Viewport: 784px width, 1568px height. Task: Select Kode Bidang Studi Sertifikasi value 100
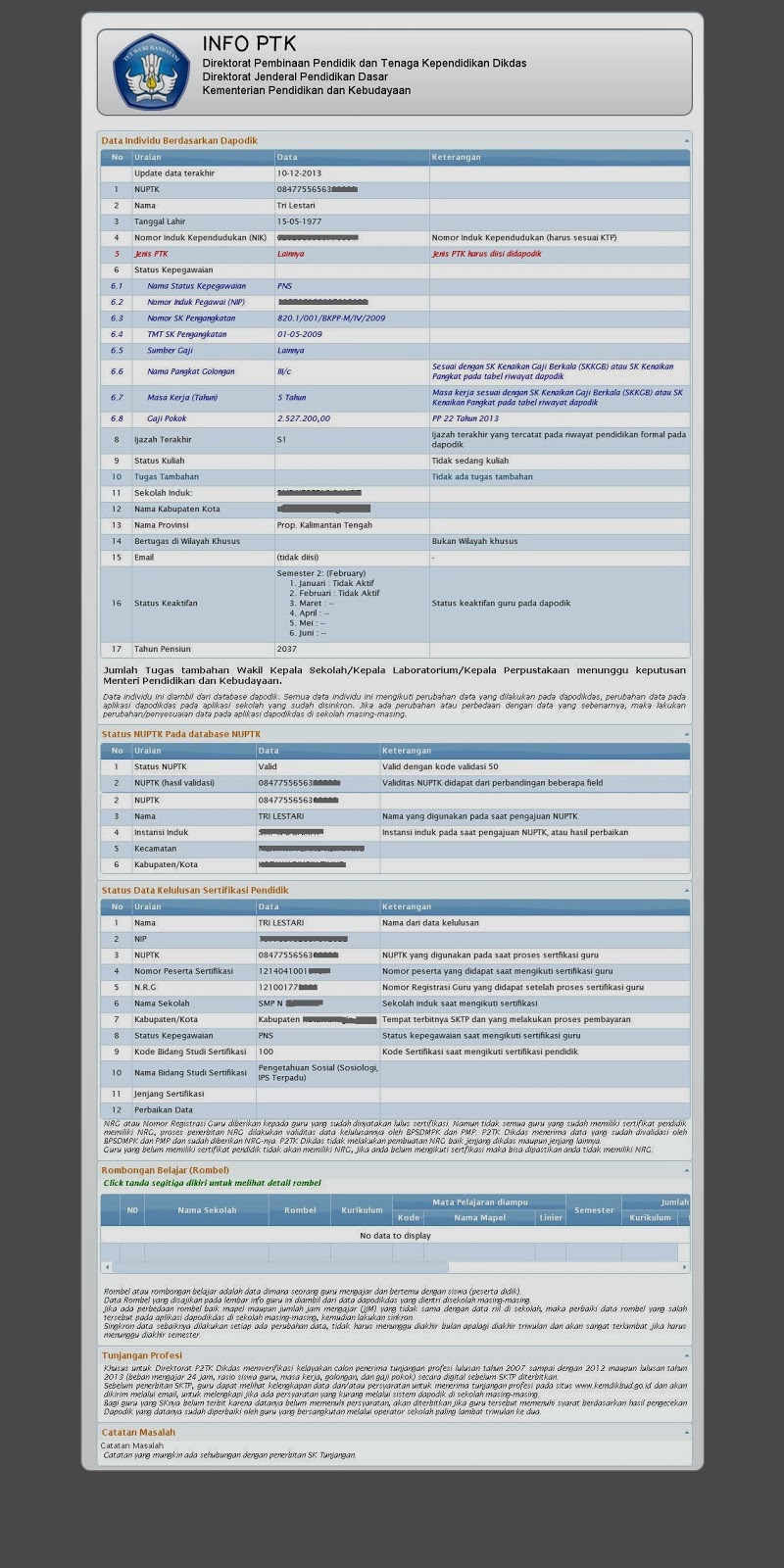point(266,1052)
